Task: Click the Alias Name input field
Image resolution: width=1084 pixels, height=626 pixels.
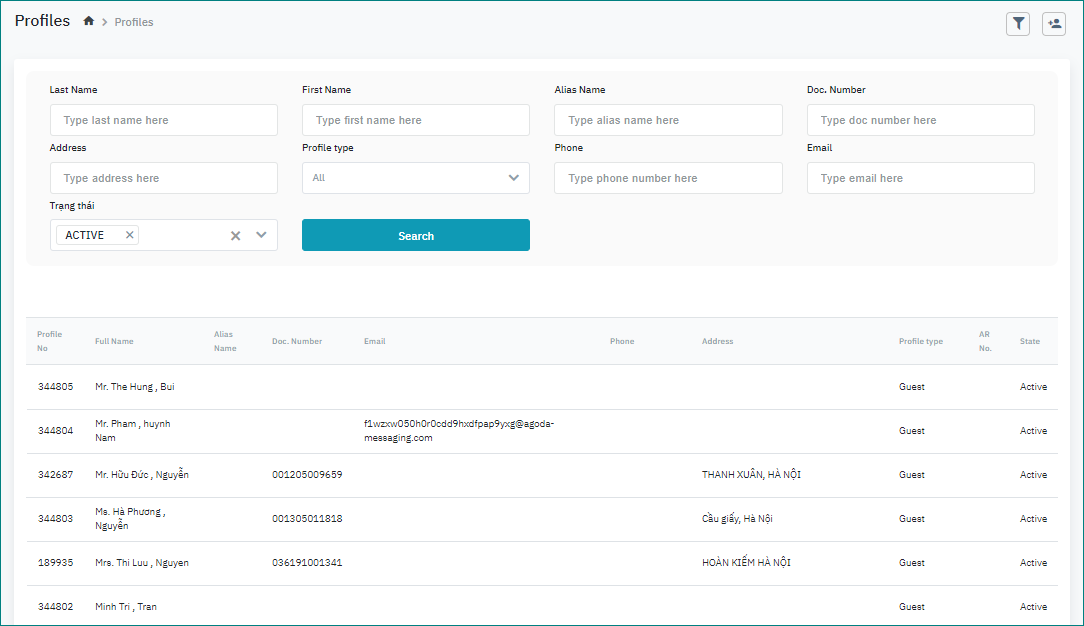Action: tap(668, 120)
